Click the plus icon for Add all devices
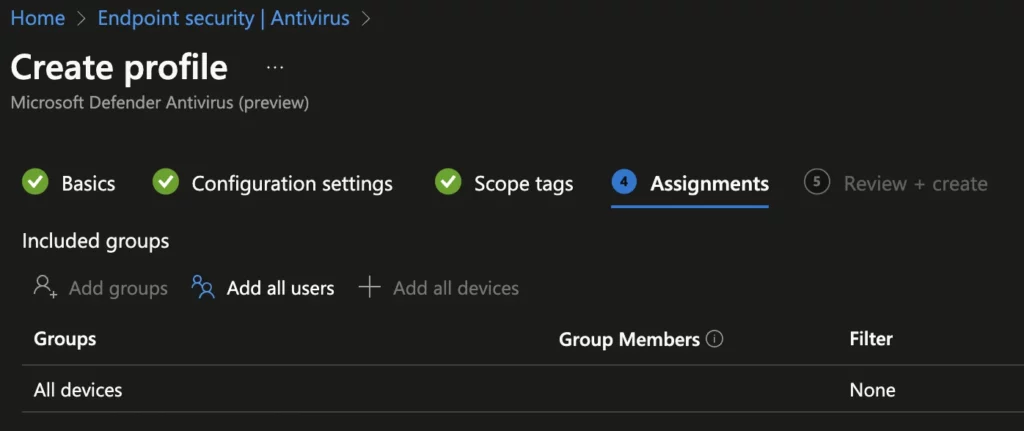This screenshot has height=431, width=1024. (370, 287)
